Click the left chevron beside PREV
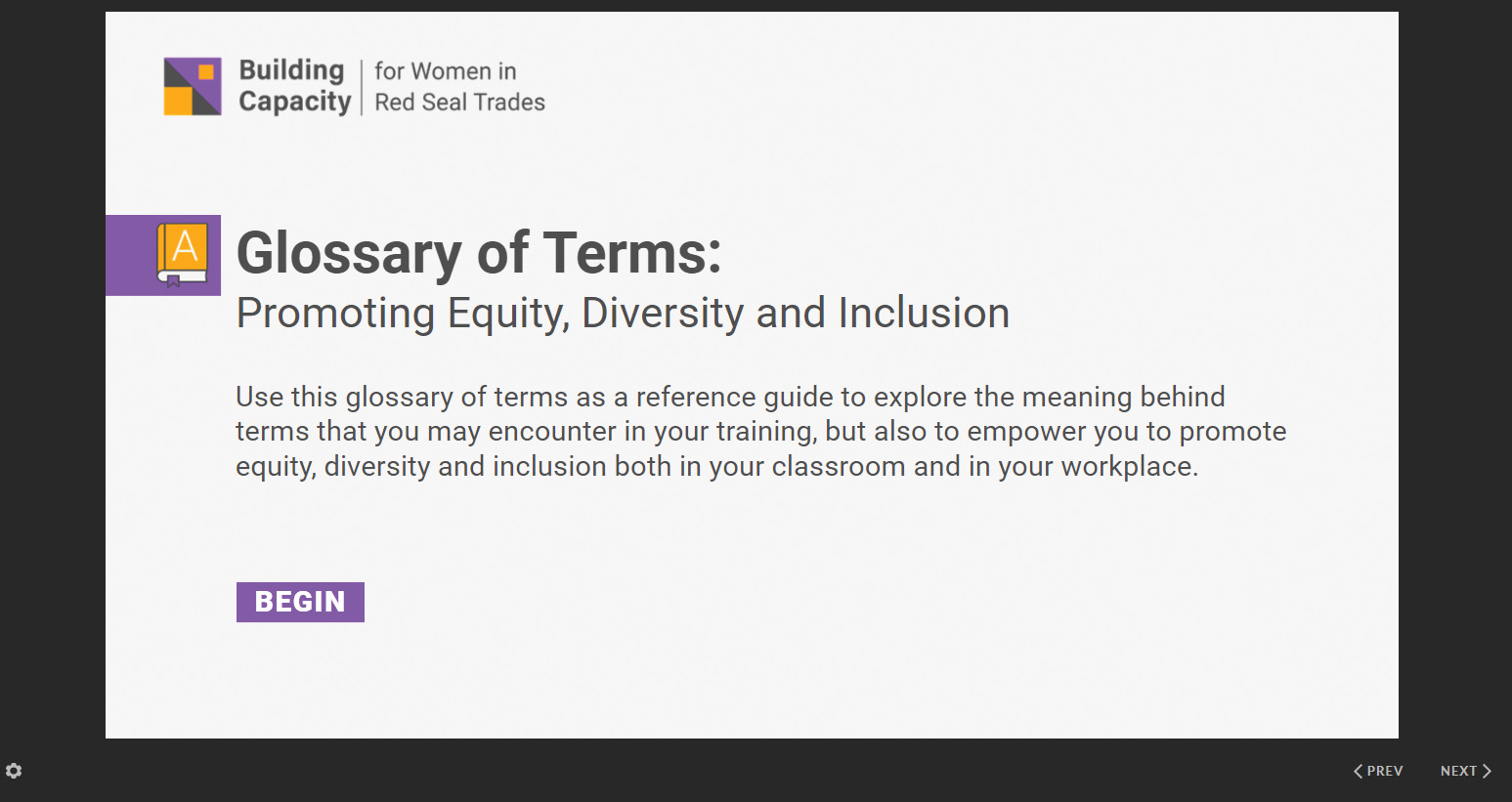This screenshot has height=802, width=1512. coord(1358,771)
